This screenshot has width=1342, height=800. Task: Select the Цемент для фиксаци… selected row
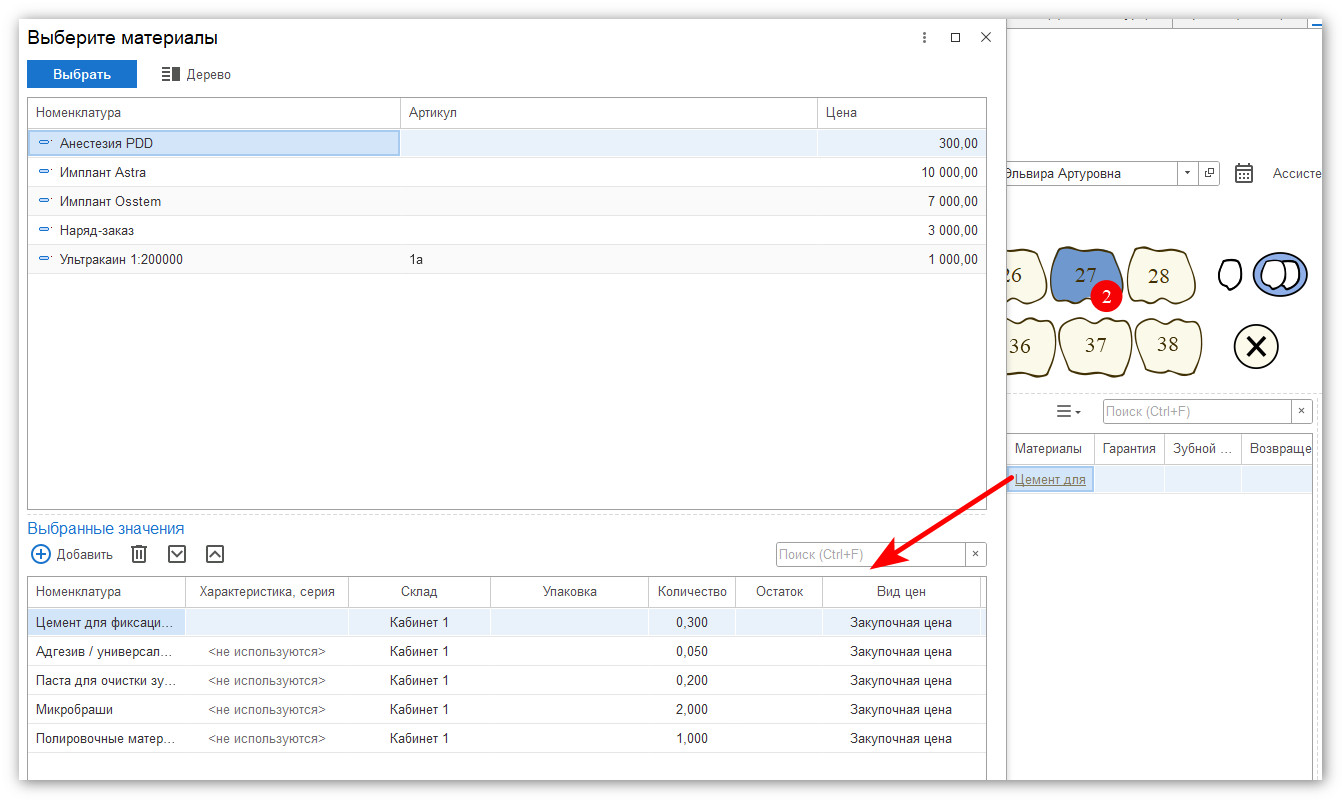[506, 622]
